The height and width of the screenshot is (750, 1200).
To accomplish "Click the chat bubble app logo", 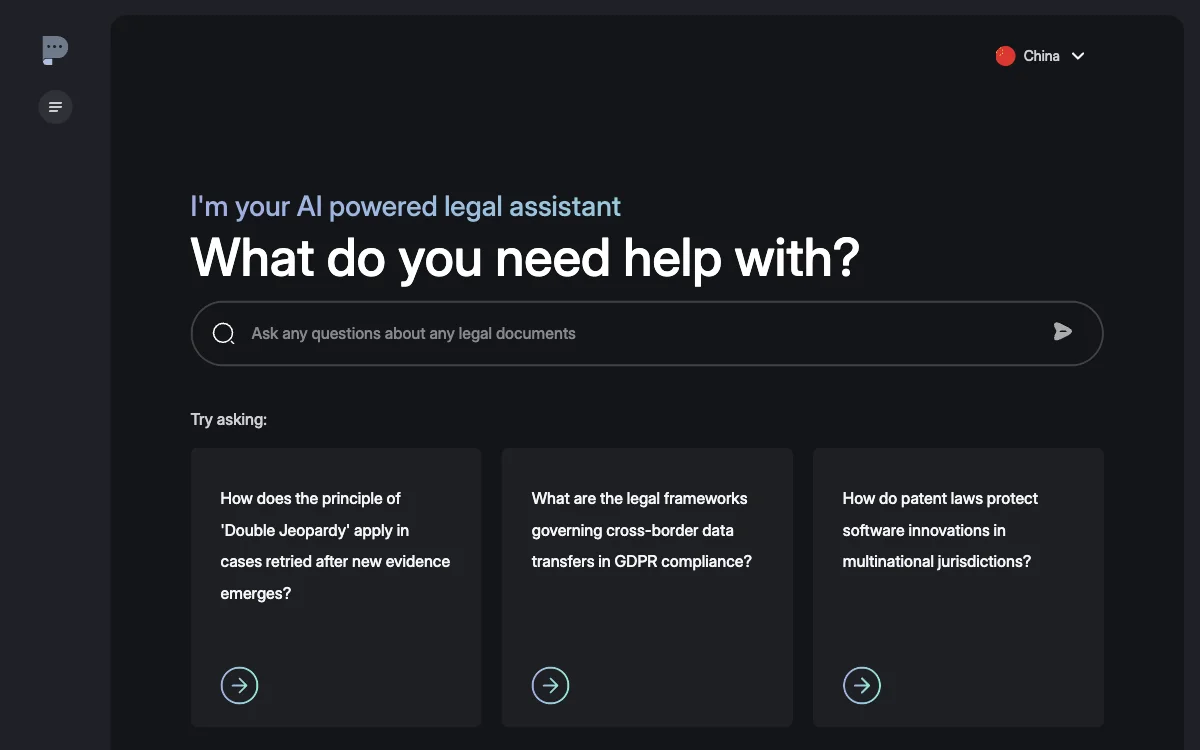I will (55, 50).
